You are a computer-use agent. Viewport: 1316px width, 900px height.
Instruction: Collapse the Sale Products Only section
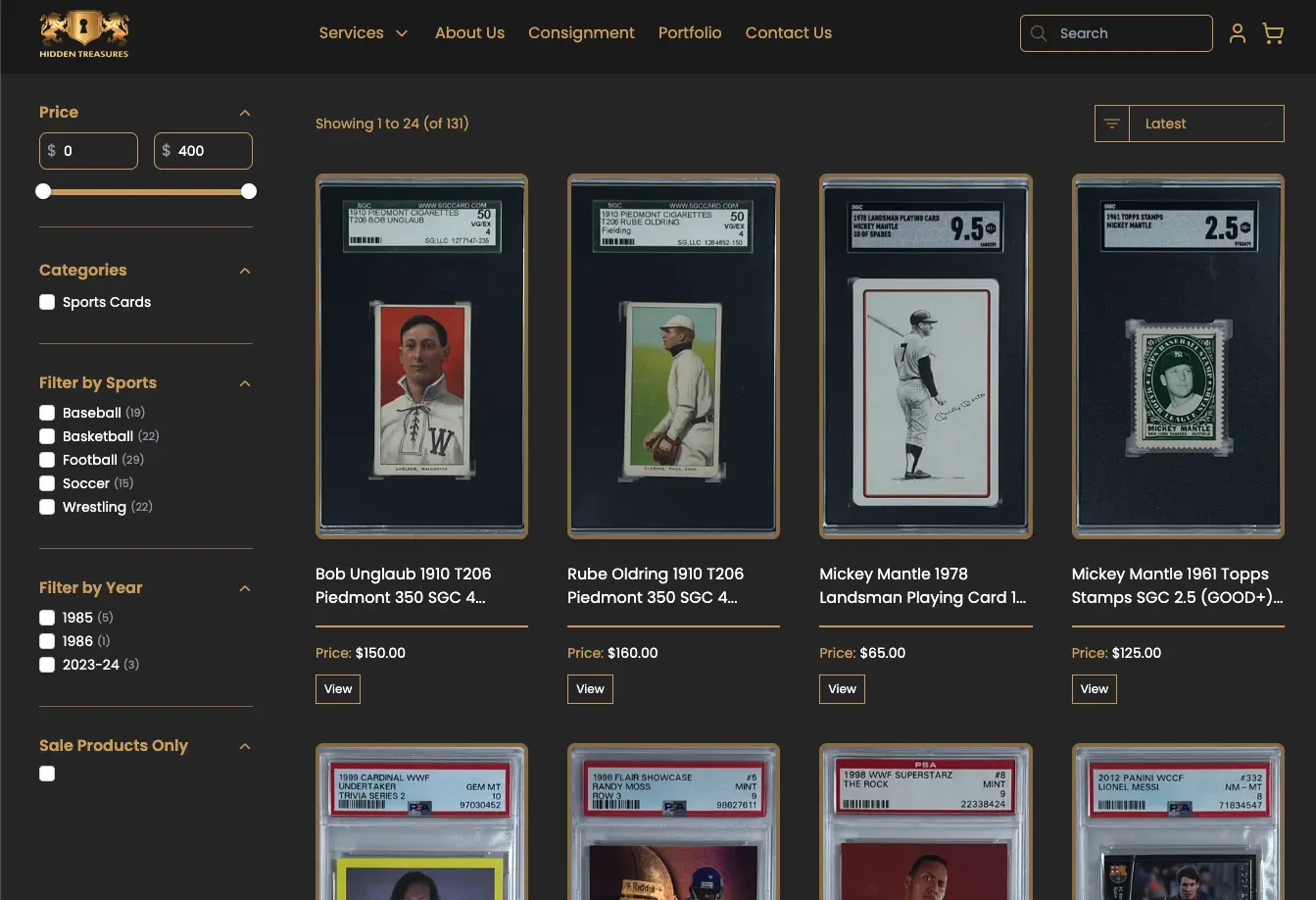(x=245, y=746)
